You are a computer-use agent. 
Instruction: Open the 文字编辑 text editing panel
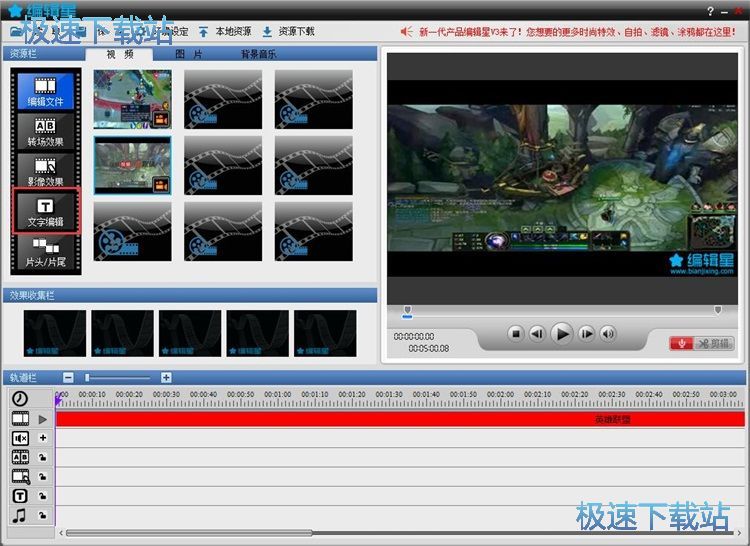(45, 211)
